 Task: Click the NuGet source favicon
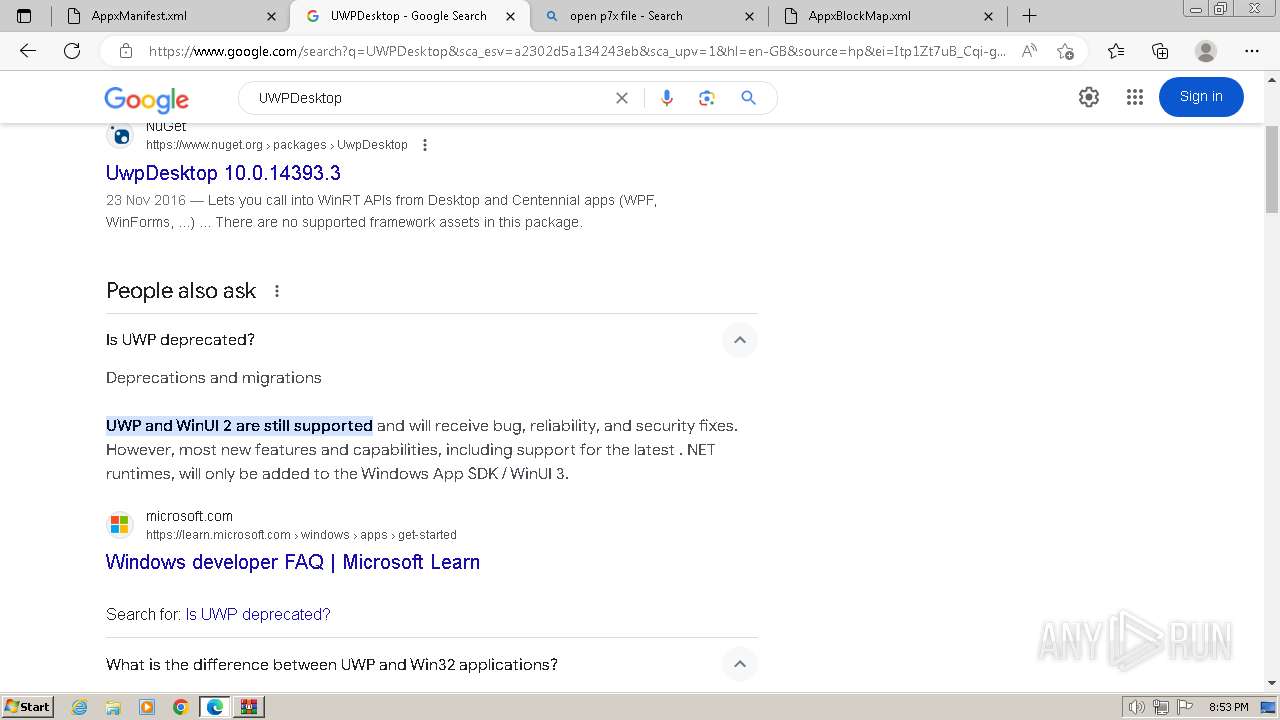120,135
